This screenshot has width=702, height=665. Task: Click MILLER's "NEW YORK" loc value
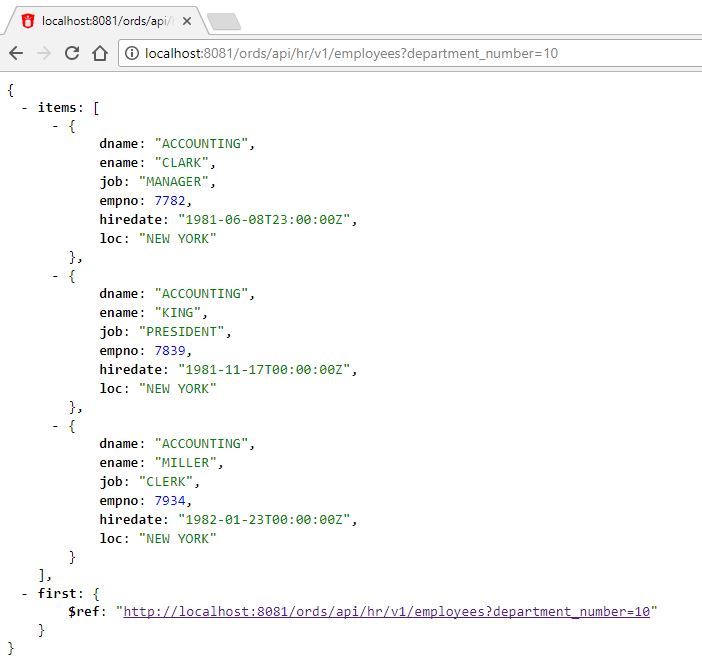pos(177,539)
